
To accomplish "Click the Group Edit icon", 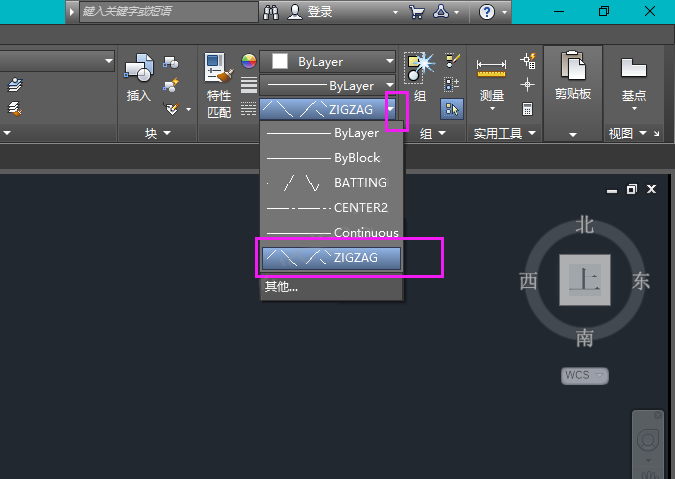I will point(452,61).
